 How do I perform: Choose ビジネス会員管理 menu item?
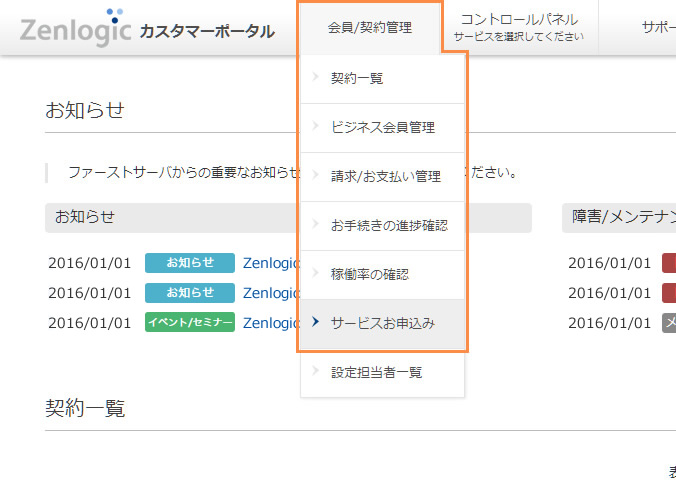382,127
